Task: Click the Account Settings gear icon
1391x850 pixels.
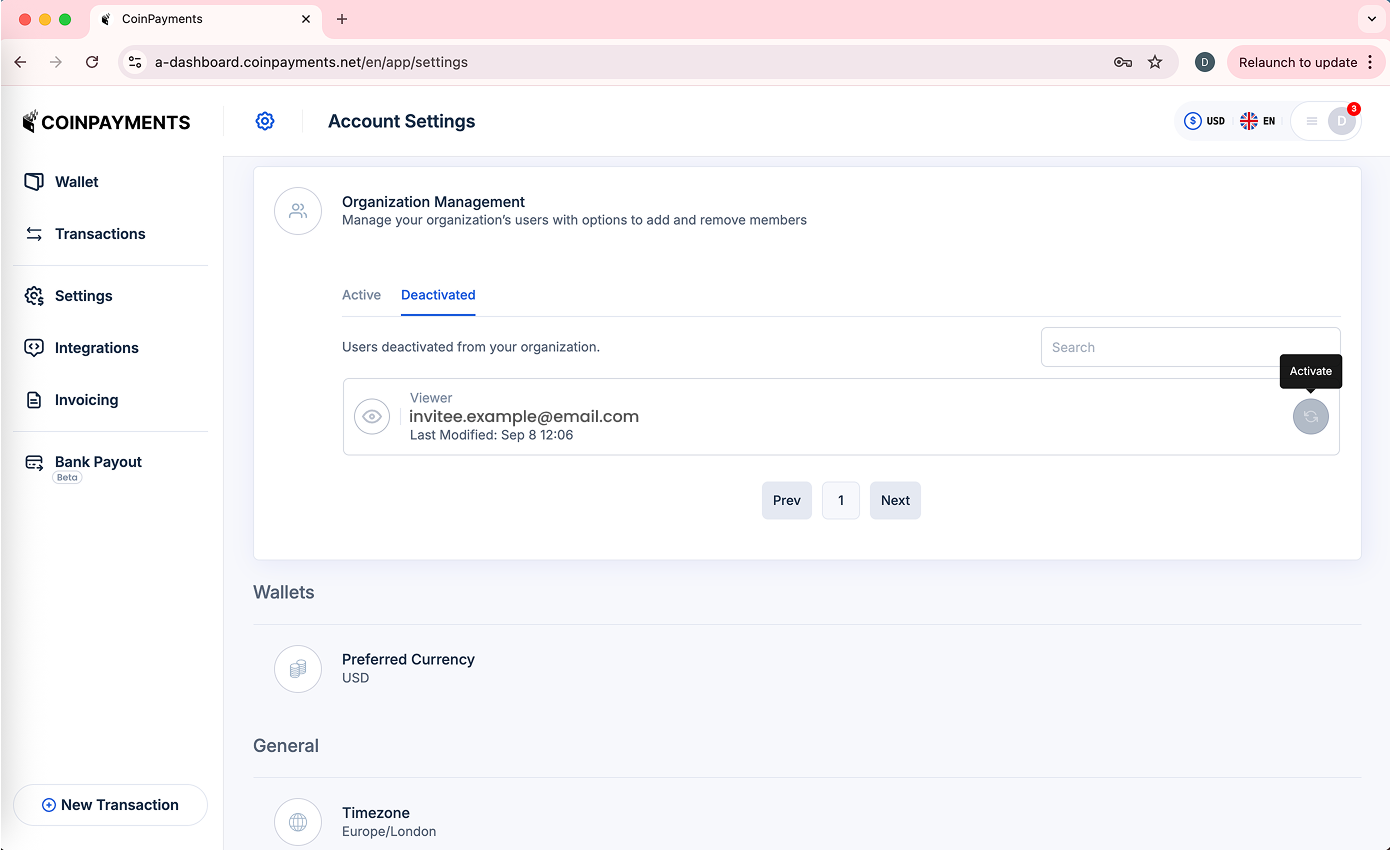Action: 265,121
